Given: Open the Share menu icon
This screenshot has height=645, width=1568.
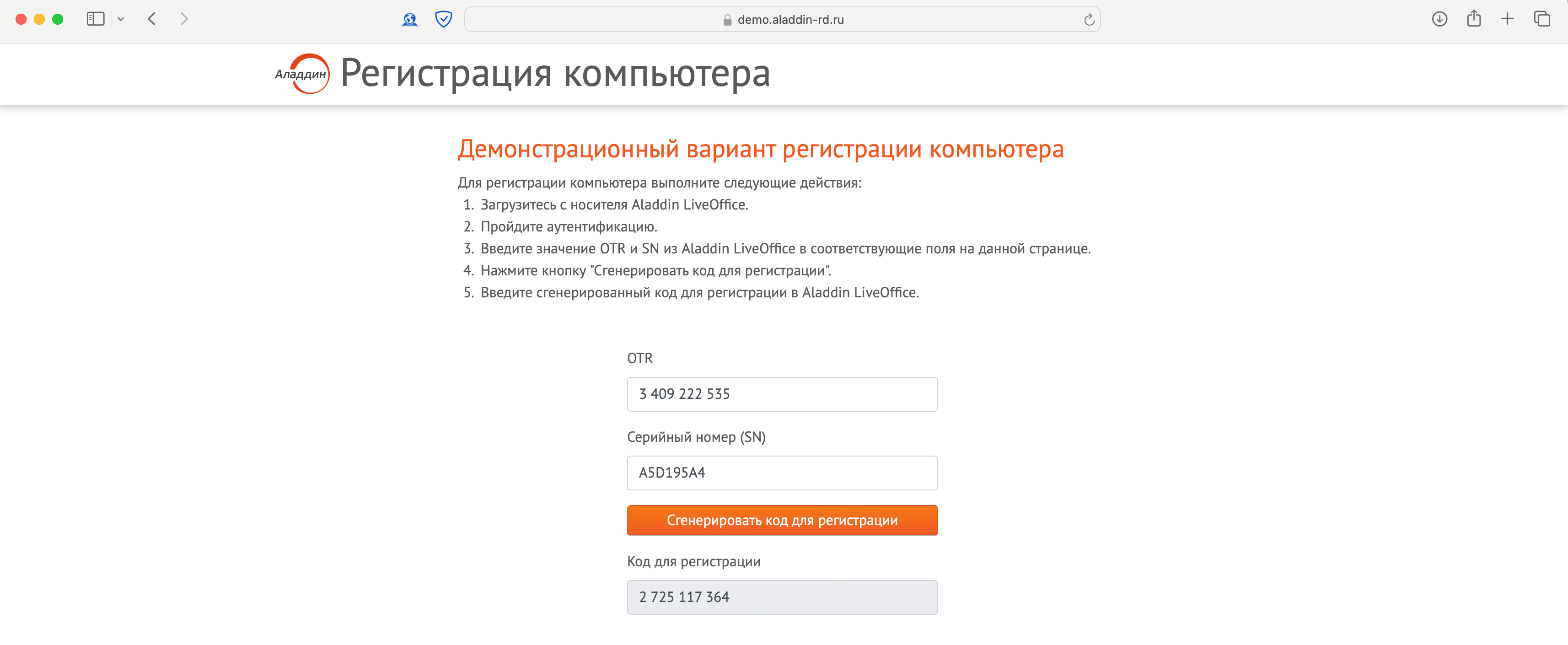Looking at the screenshot, I should [x=1474, y=19].
